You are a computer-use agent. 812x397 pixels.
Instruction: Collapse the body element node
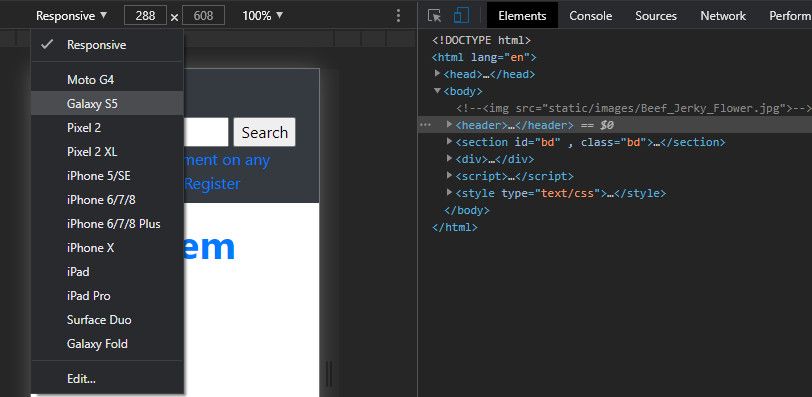[x=438, y=91]
